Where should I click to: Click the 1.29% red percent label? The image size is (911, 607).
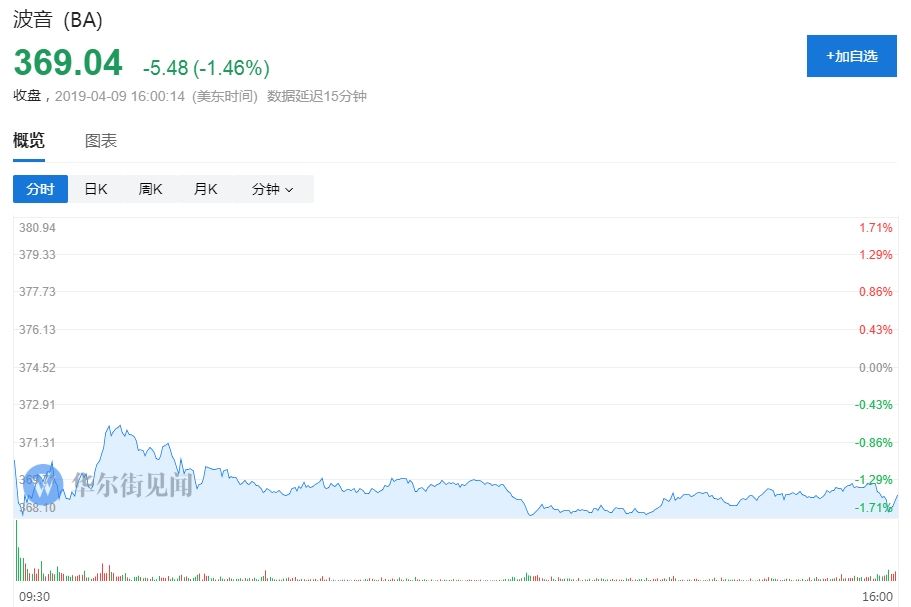tap(876, 254)
